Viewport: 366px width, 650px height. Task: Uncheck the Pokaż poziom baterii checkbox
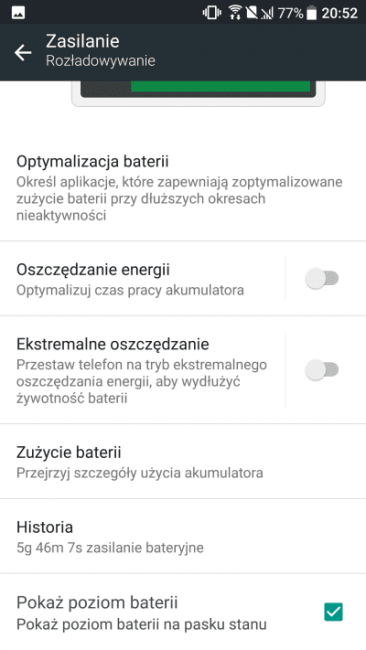333,612
